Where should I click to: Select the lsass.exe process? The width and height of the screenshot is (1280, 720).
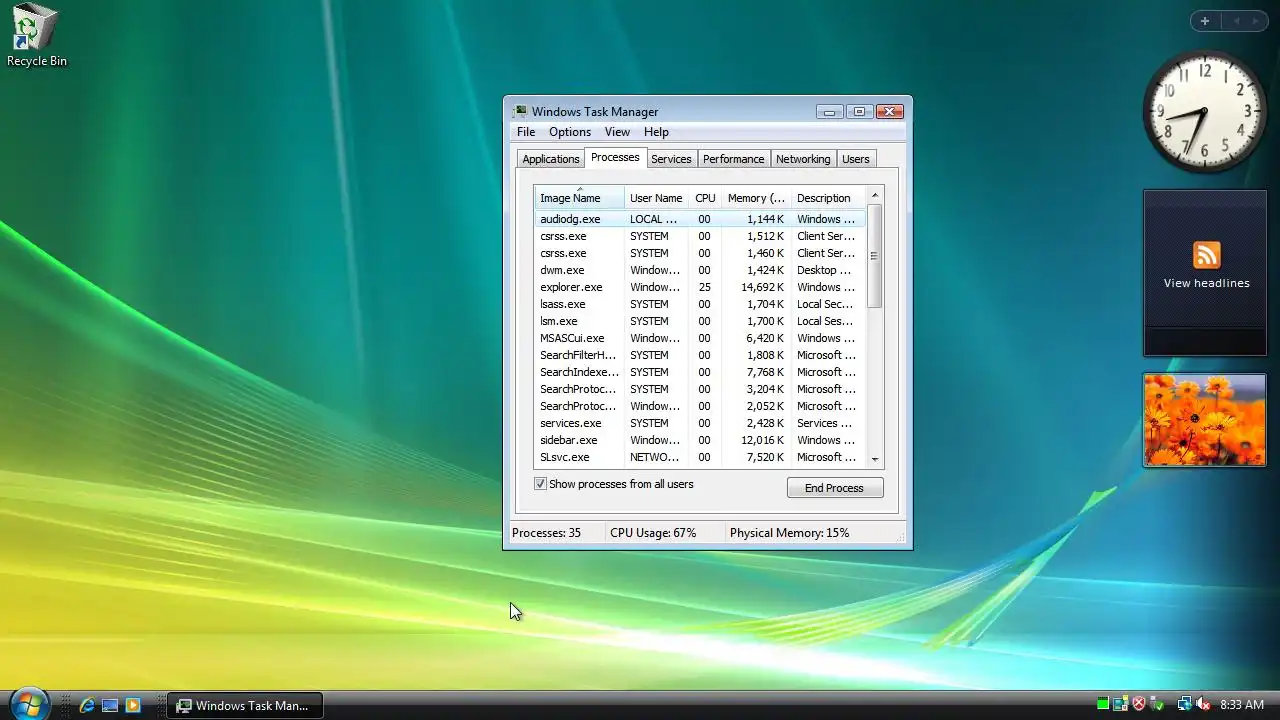[x=700, y=304]
